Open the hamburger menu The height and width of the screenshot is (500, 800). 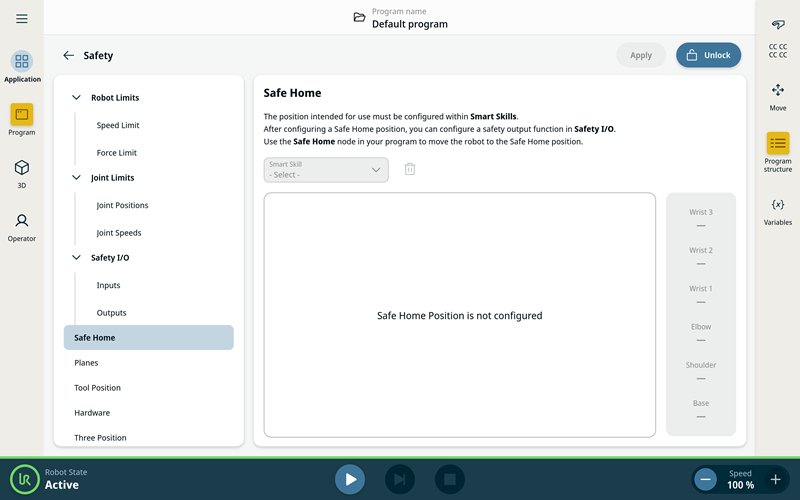22,19
